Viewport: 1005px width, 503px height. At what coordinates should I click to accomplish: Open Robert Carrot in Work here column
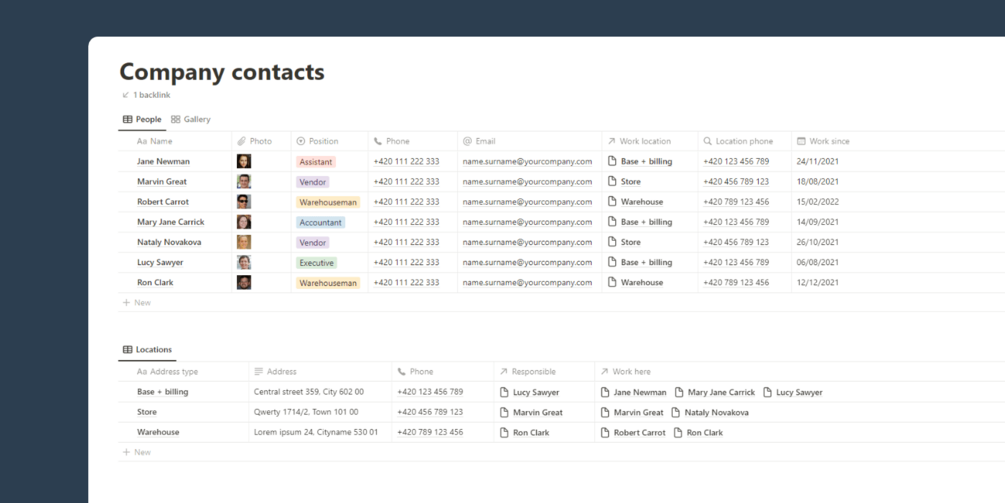633,433
